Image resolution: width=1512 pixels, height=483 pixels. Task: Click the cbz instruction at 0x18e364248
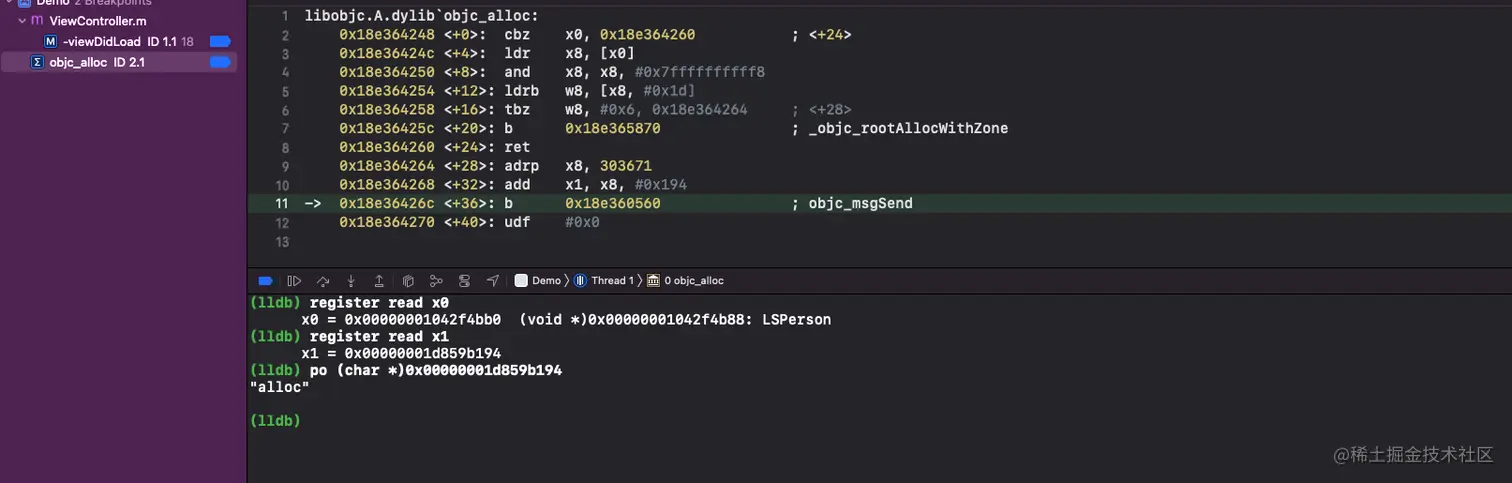pyautogui.click(x=595, y=35)
